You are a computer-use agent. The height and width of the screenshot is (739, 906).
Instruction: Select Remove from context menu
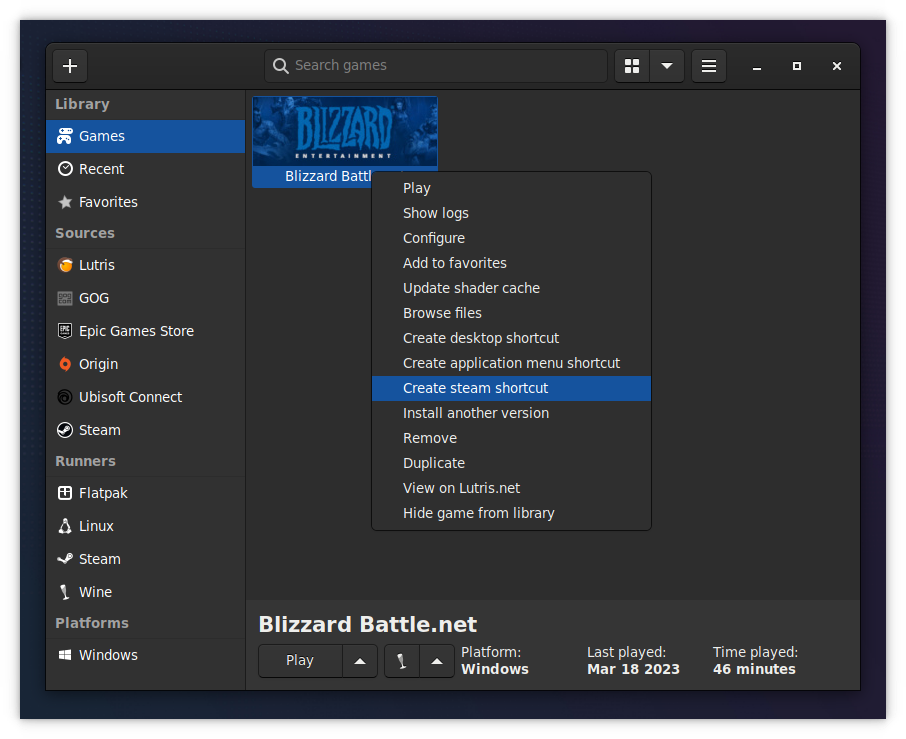tap(511, 438)
